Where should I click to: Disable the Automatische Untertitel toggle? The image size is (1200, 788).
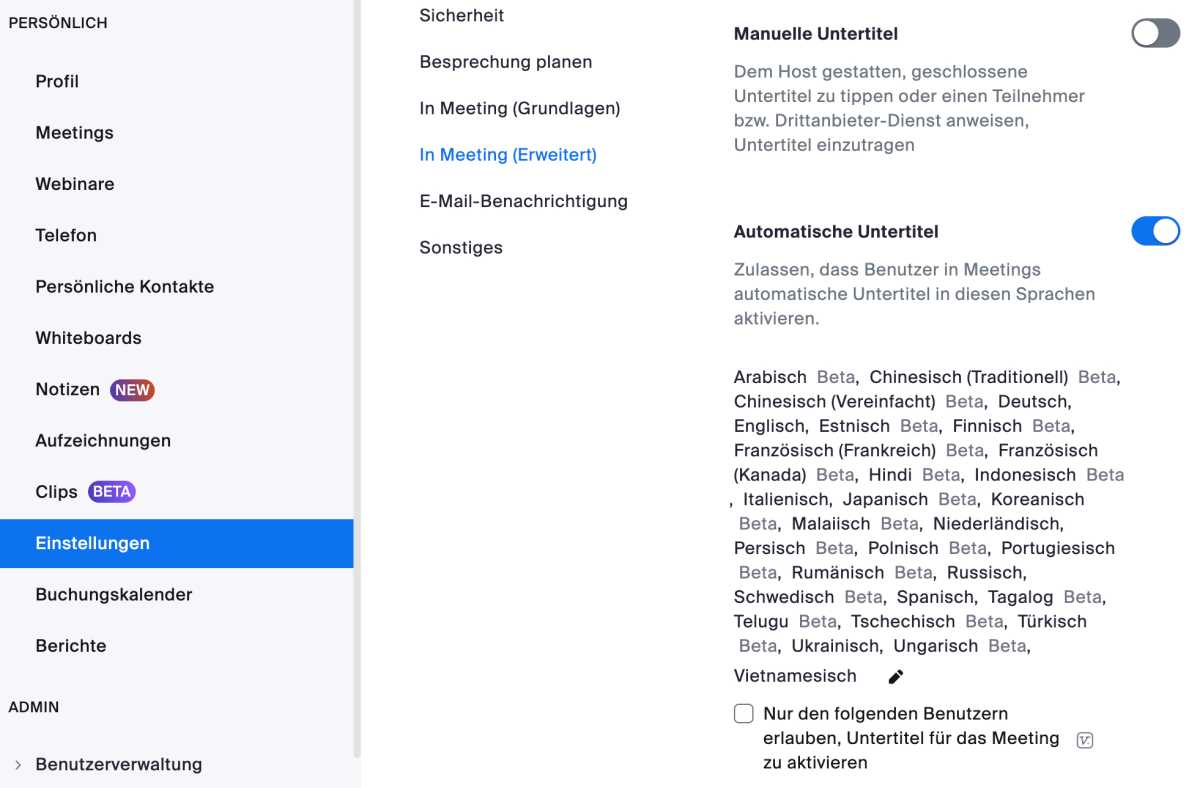tap(1156, 232)
